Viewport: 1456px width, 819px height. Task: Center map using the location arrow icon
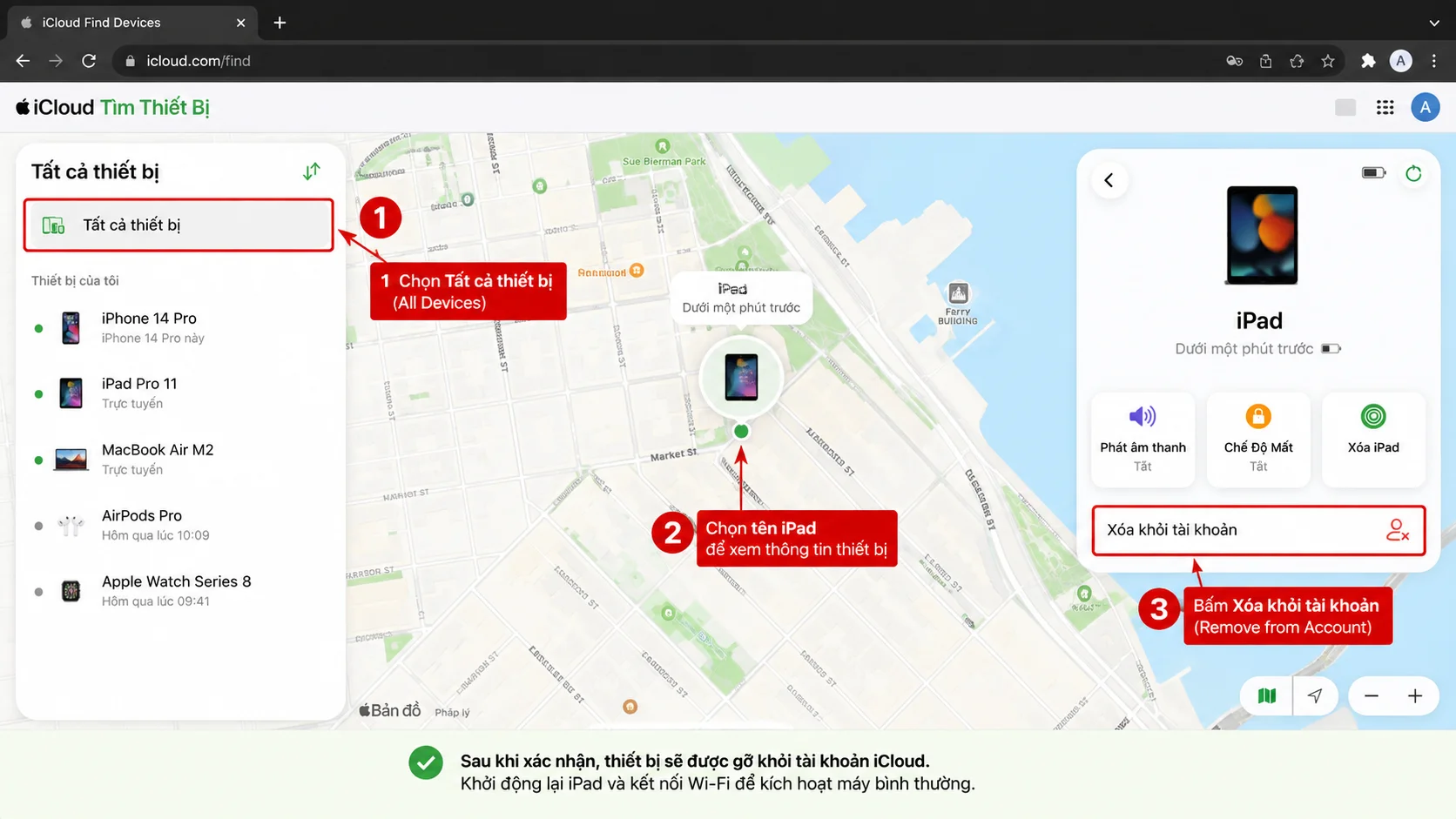pyautogui.click(x=1315, y=695)
